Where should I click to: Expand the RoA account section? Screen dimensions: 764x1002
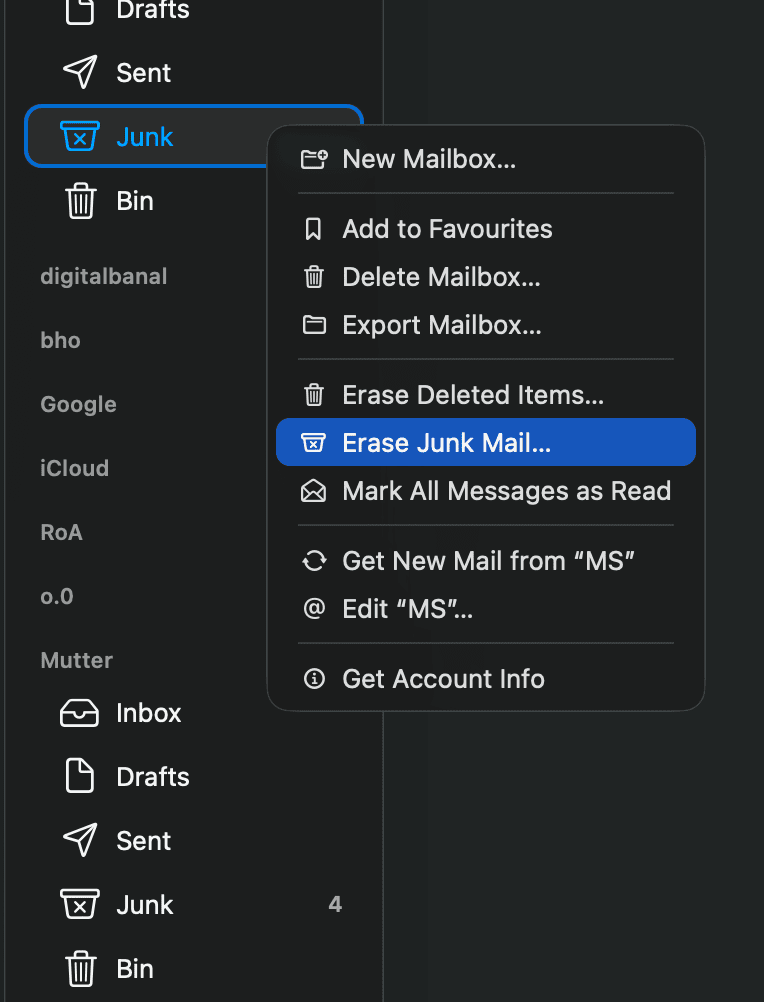point(61,532)
